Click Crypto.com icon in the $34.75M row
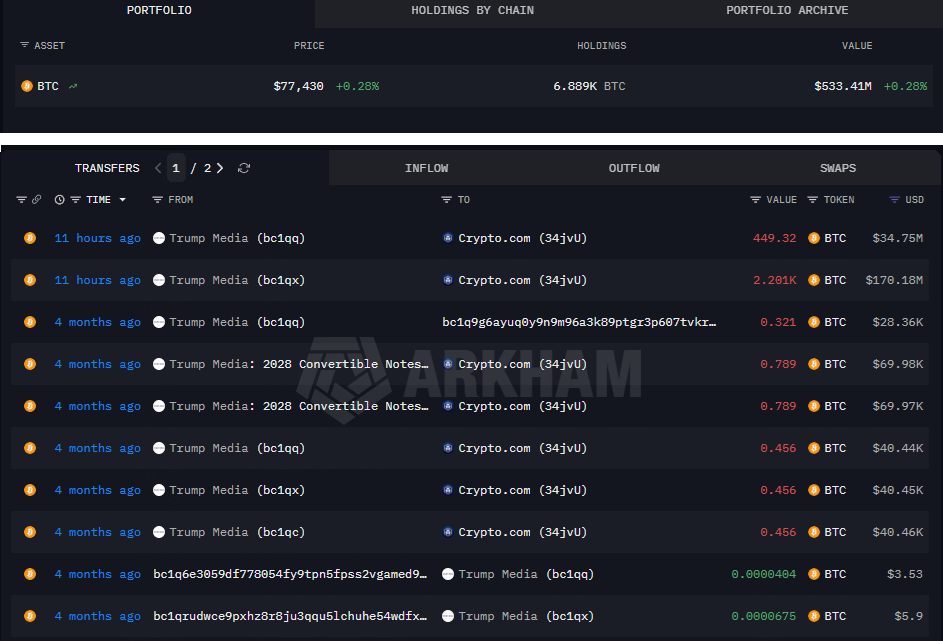This screenshot has height=641, width=943. [x=447, y=238]
